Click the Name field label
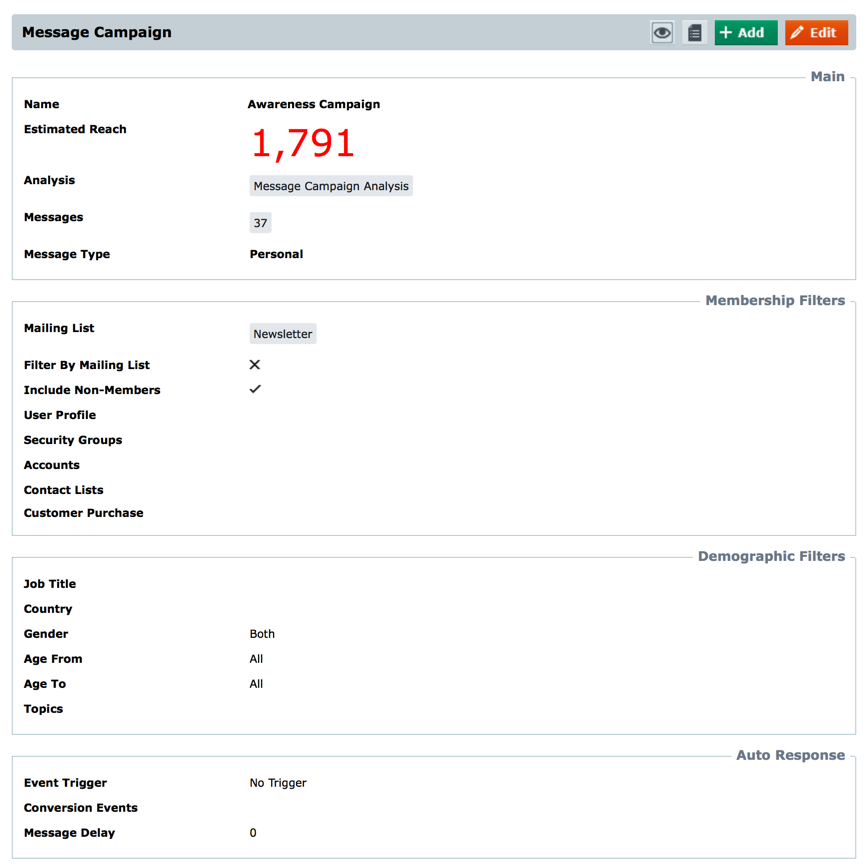The height and width of the screenshot is (866, 866). pyautogui.click(x=41, y=104)
